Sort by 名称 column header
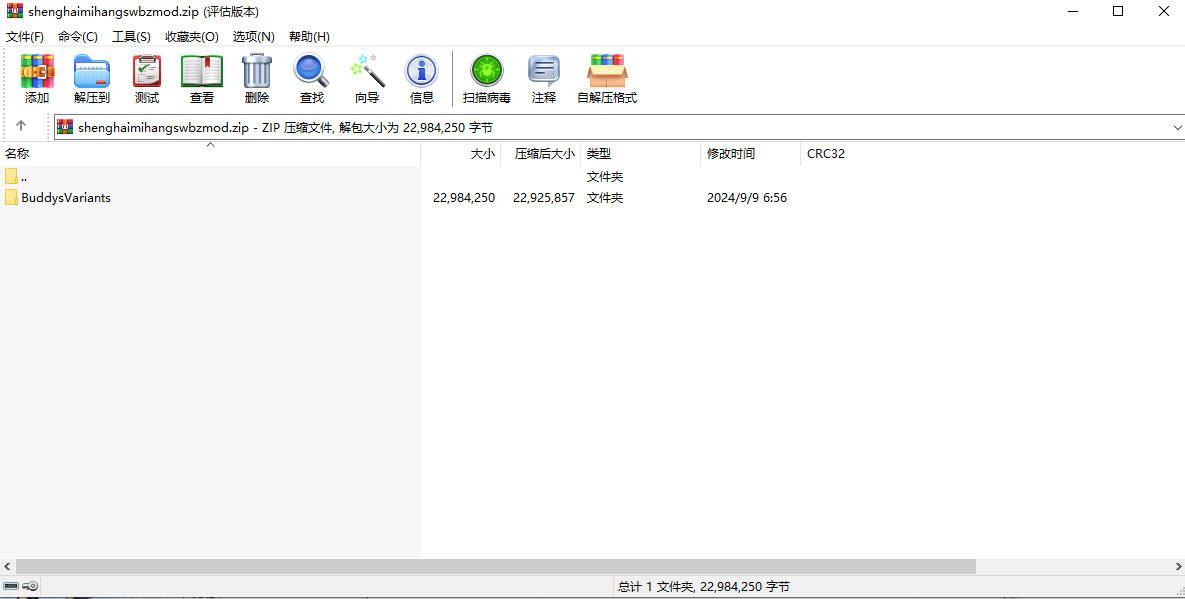 coord(18,154)
